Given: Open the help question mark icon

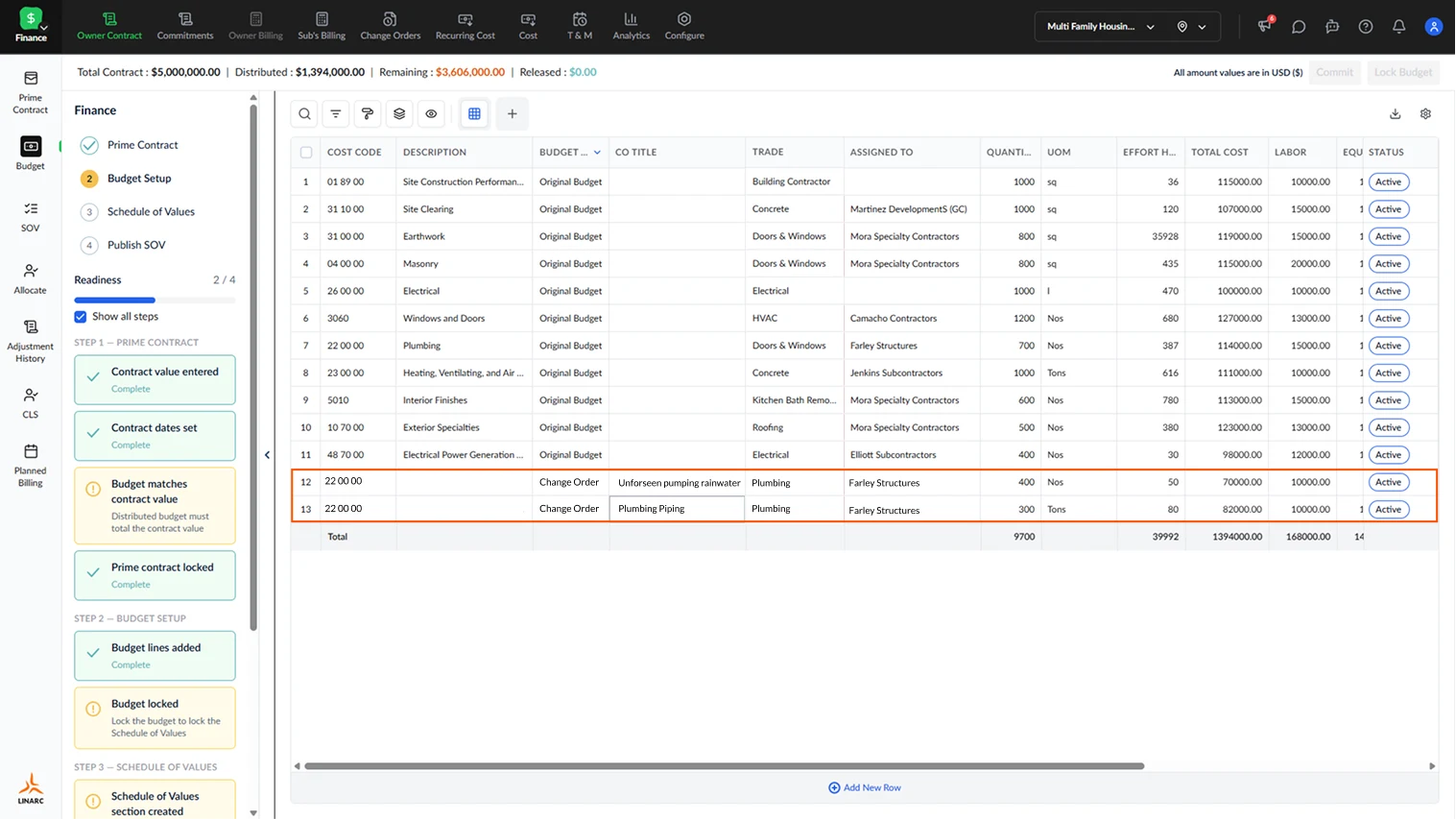Looking at the screenshot, I should 1366,27.
